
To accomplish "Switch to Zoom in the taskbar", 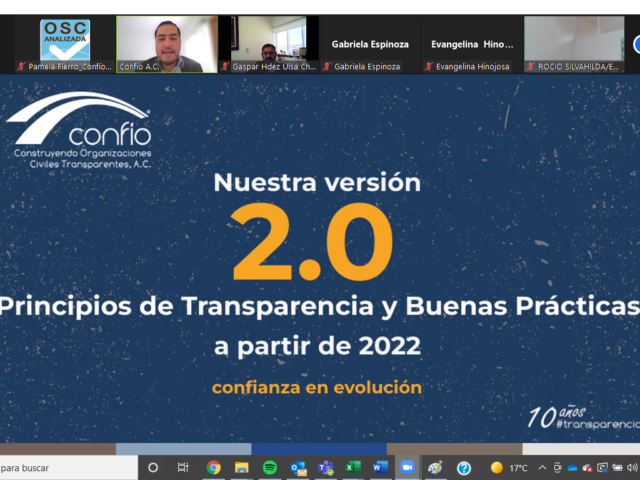I will 407,467.
